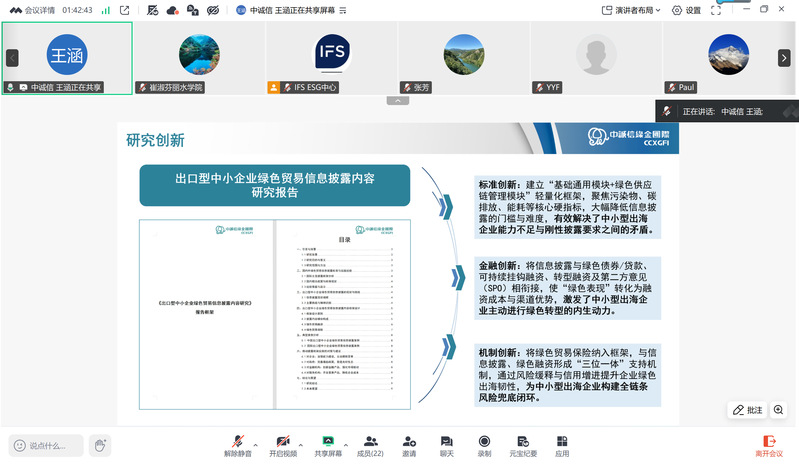Start 录制 recording

[x=484, y=446]
